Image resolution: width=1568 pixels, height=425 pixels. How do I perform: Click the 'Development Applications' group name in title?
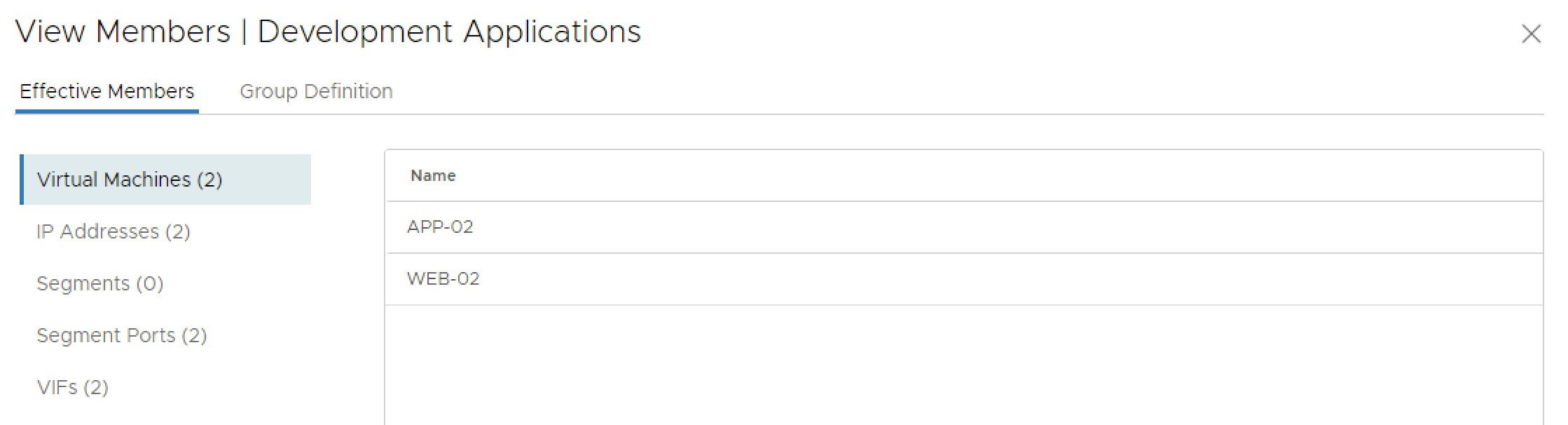click(449, 32)
